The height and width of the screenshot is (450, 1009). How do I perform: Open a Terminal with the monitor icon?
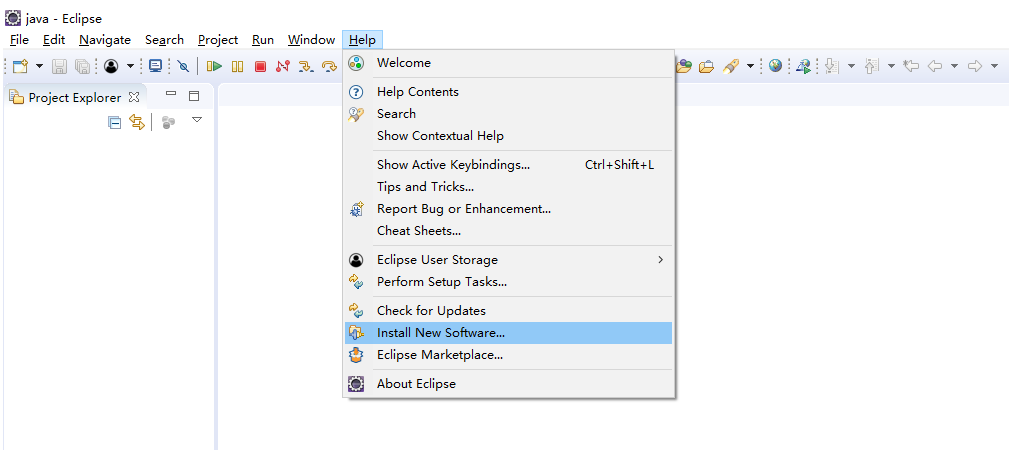[155, 66]
